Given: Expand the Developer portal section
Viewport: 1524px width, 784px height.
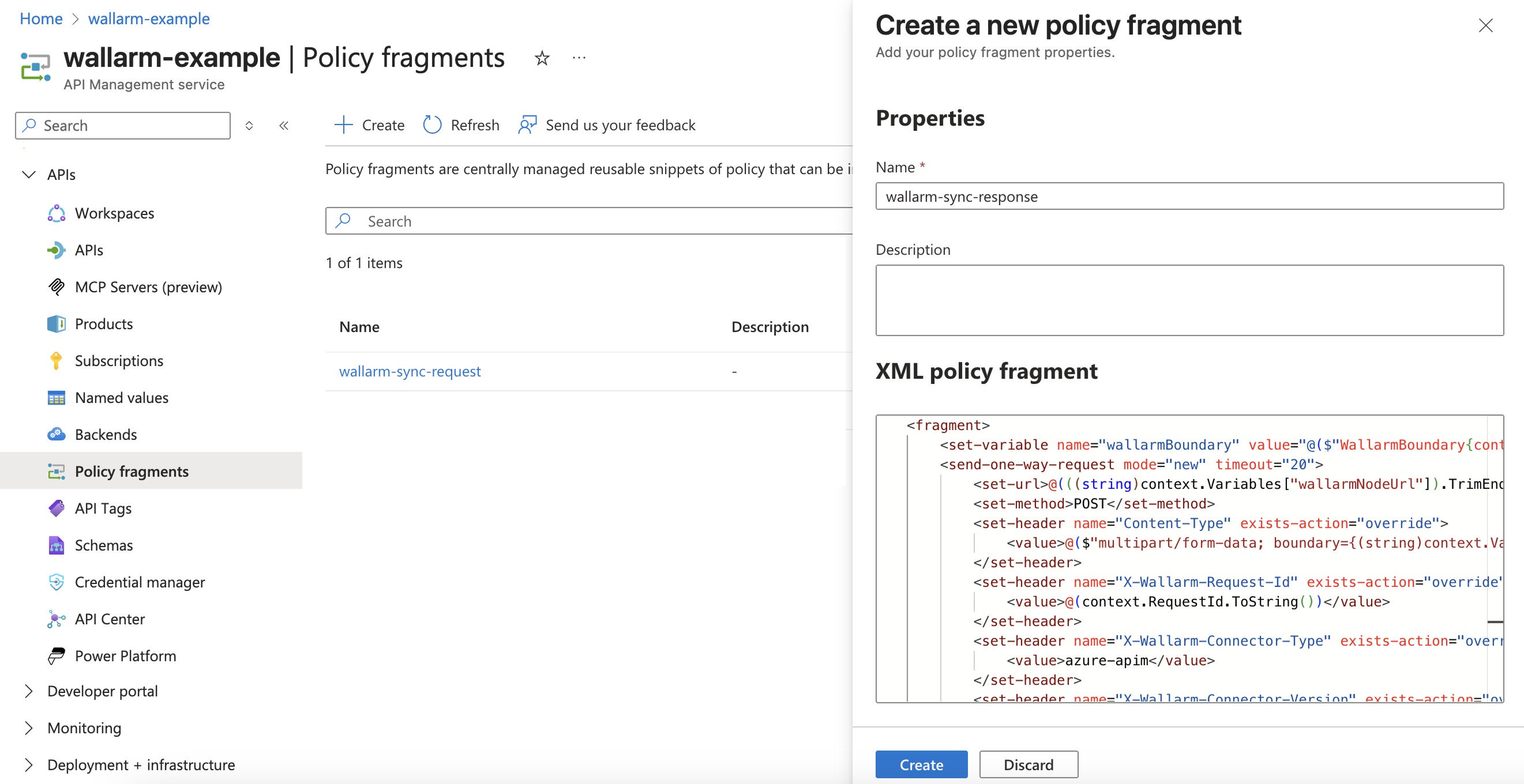Looking at the screenshot, I should pos(28,691).
